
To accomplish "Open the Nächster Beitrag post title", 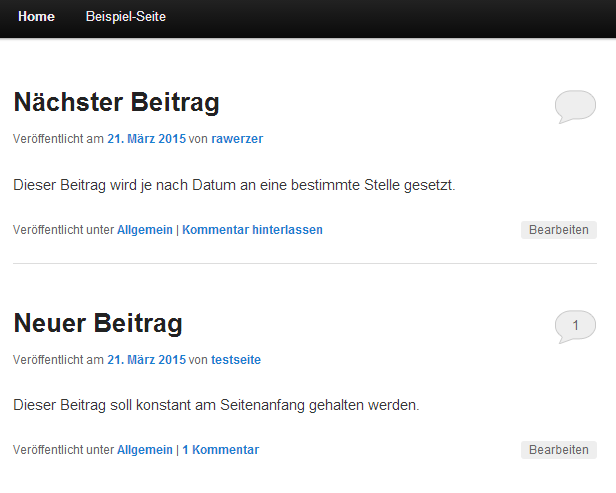I will pos(116,103).
